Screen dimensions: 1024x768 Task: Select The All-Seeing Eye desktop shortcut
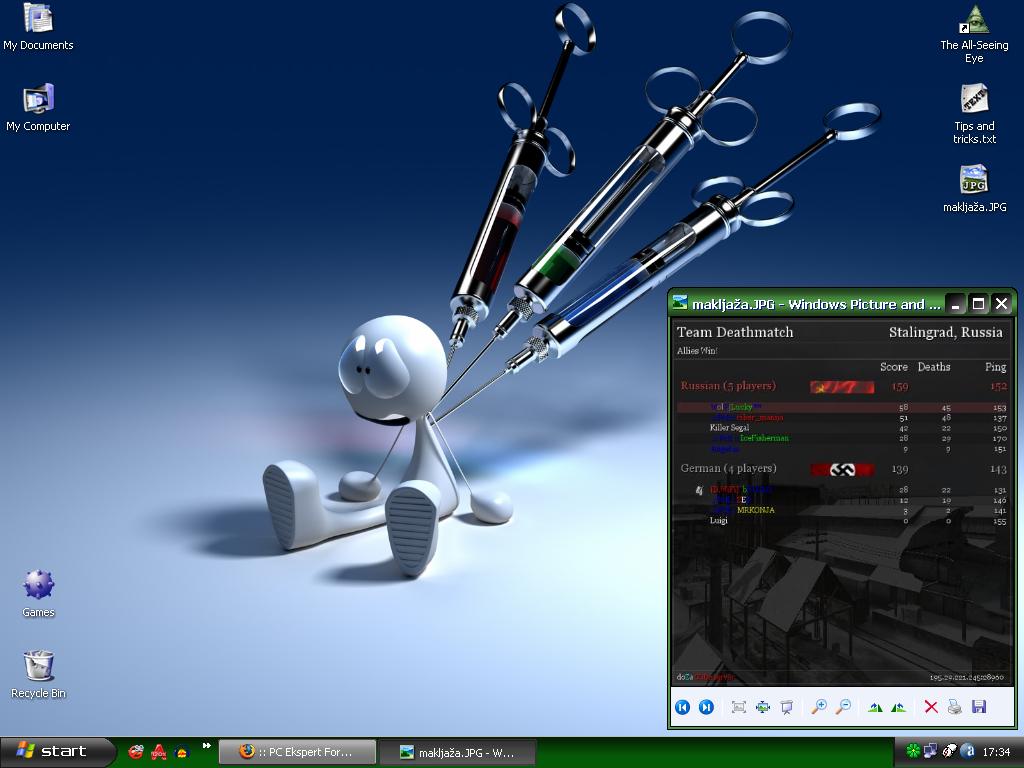pyautogui.click(x=974, y=20)
